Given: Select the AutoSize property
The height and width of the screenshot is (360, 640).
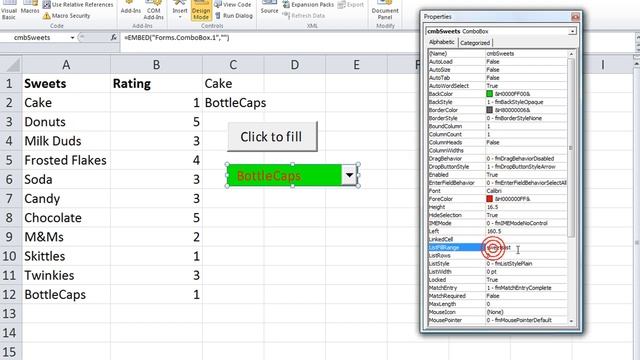Looking at the screenshot, I should tap(498, 70).
